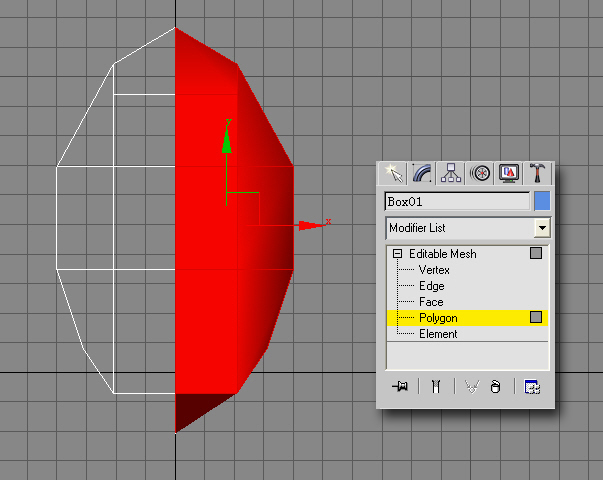Open the Motion panel tab
Viewport: 603px width, 480px height.
(x=480, y=173)
